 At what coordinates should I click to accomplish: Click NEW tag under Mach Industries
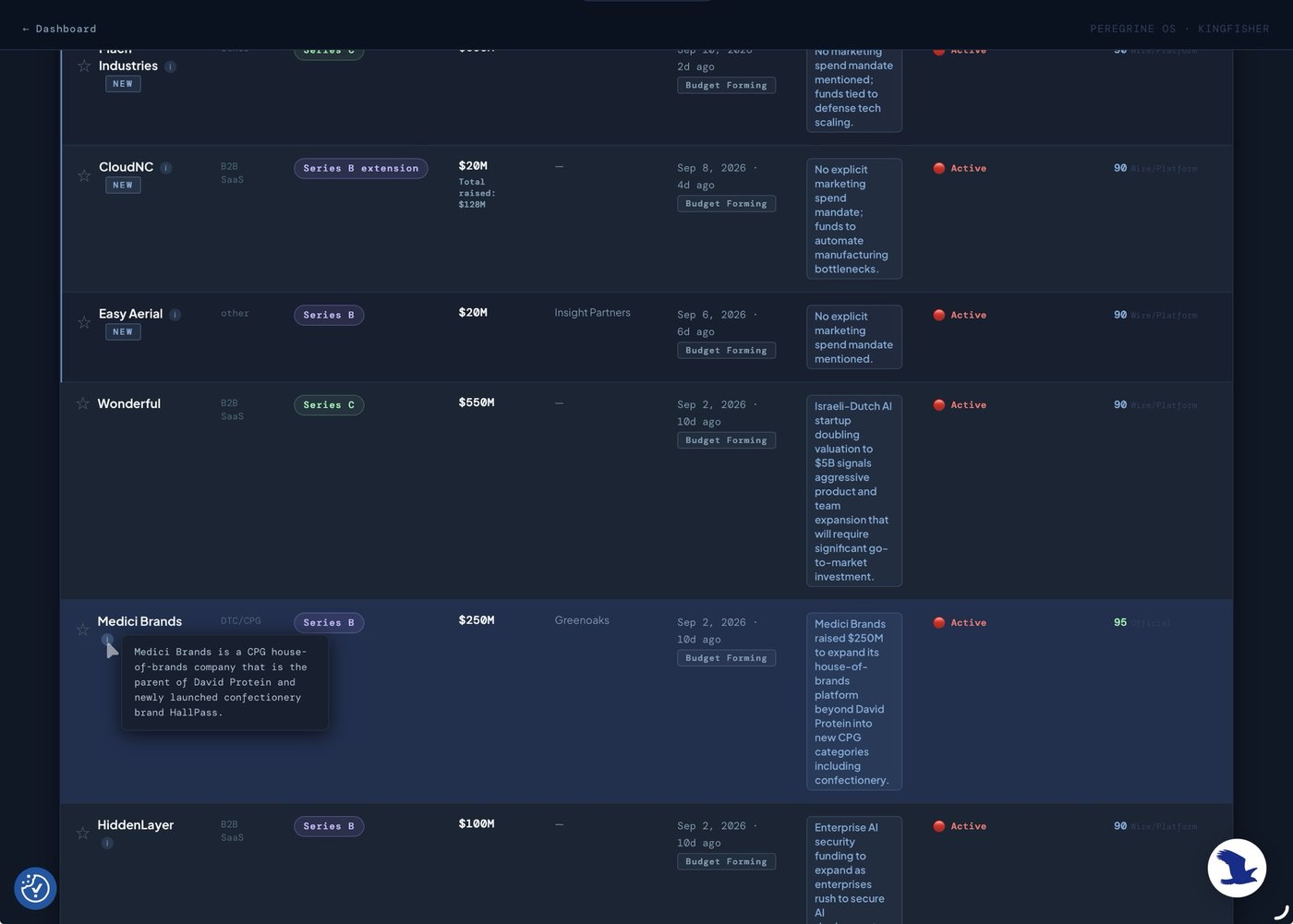pos(123,84)
